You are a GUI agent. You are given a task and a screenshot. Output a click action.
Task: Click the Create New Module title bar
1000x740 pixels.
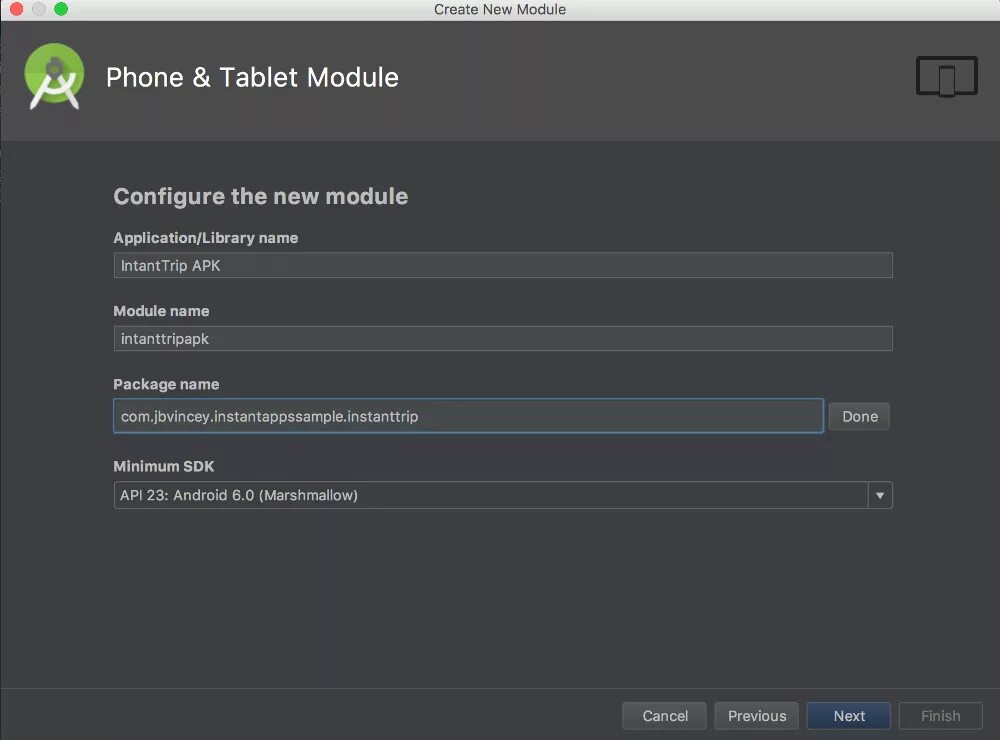[500, 9]
